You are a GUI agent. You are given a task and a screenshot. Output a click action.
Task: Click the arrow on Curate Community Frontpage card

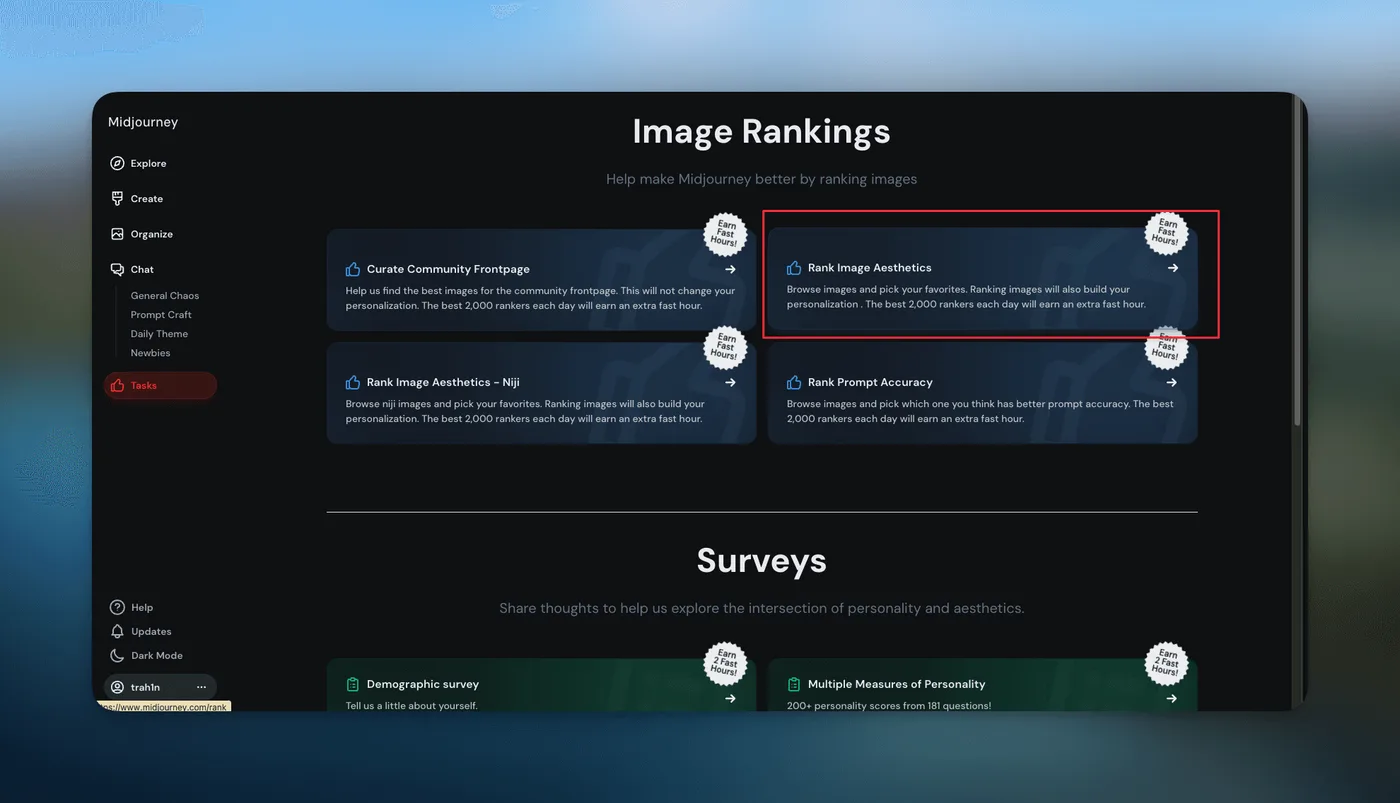tap(730, 269)
